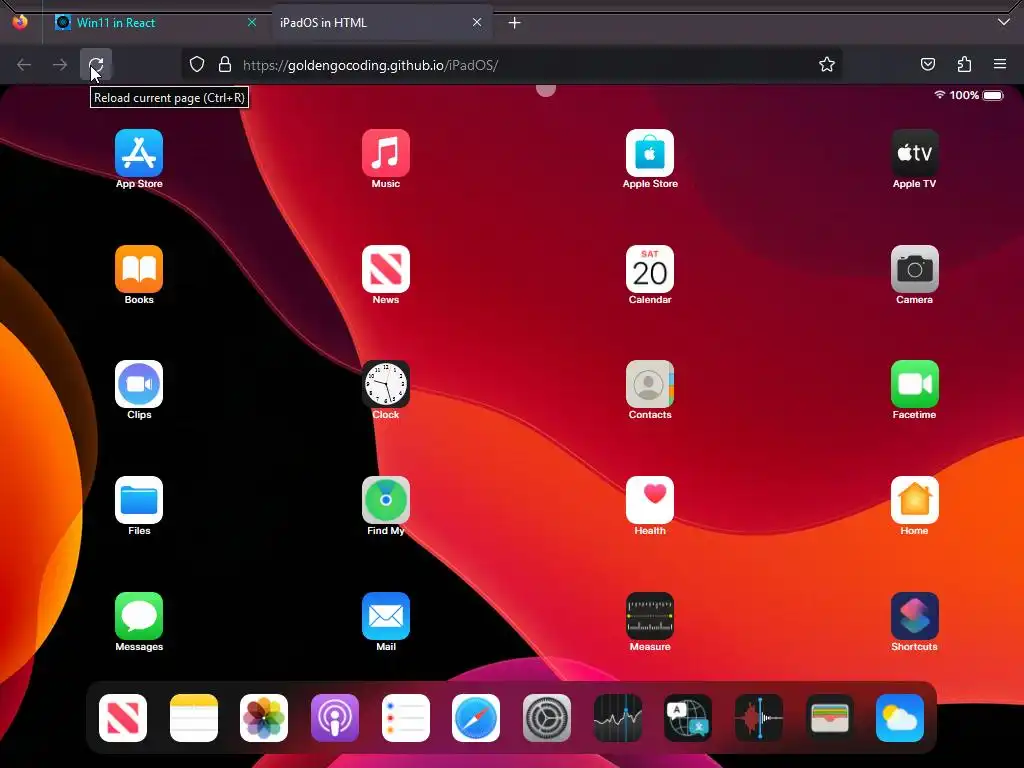
Task: View site security padlock info
Action: tap(225, 64)
